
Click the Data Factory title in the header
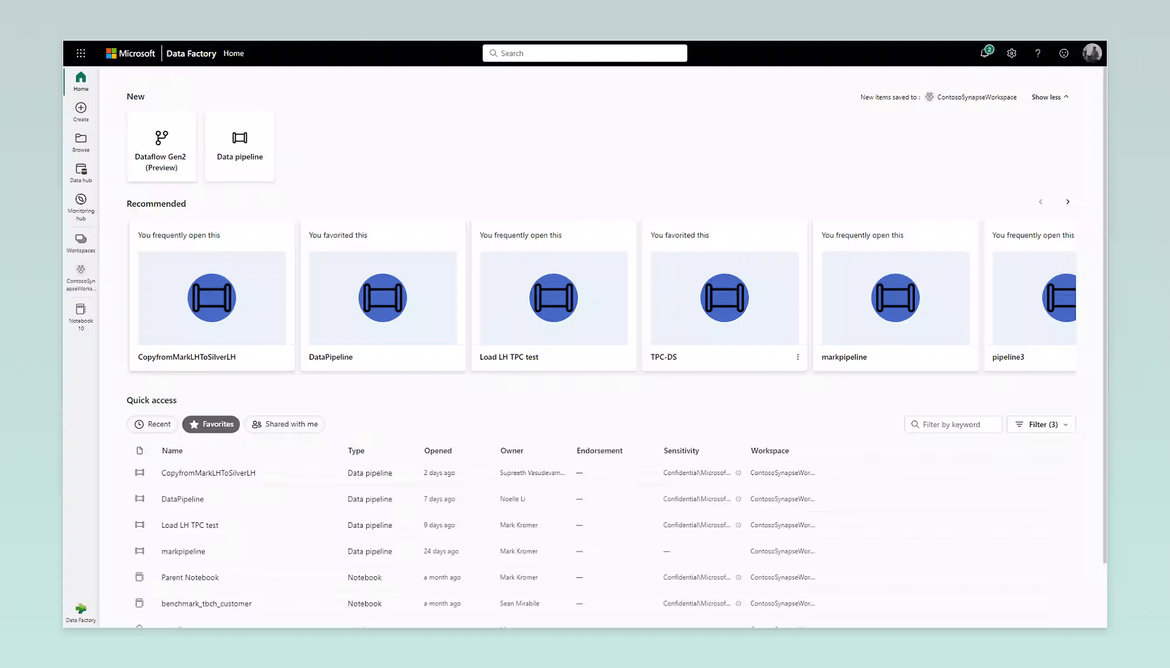click(191, 54)
